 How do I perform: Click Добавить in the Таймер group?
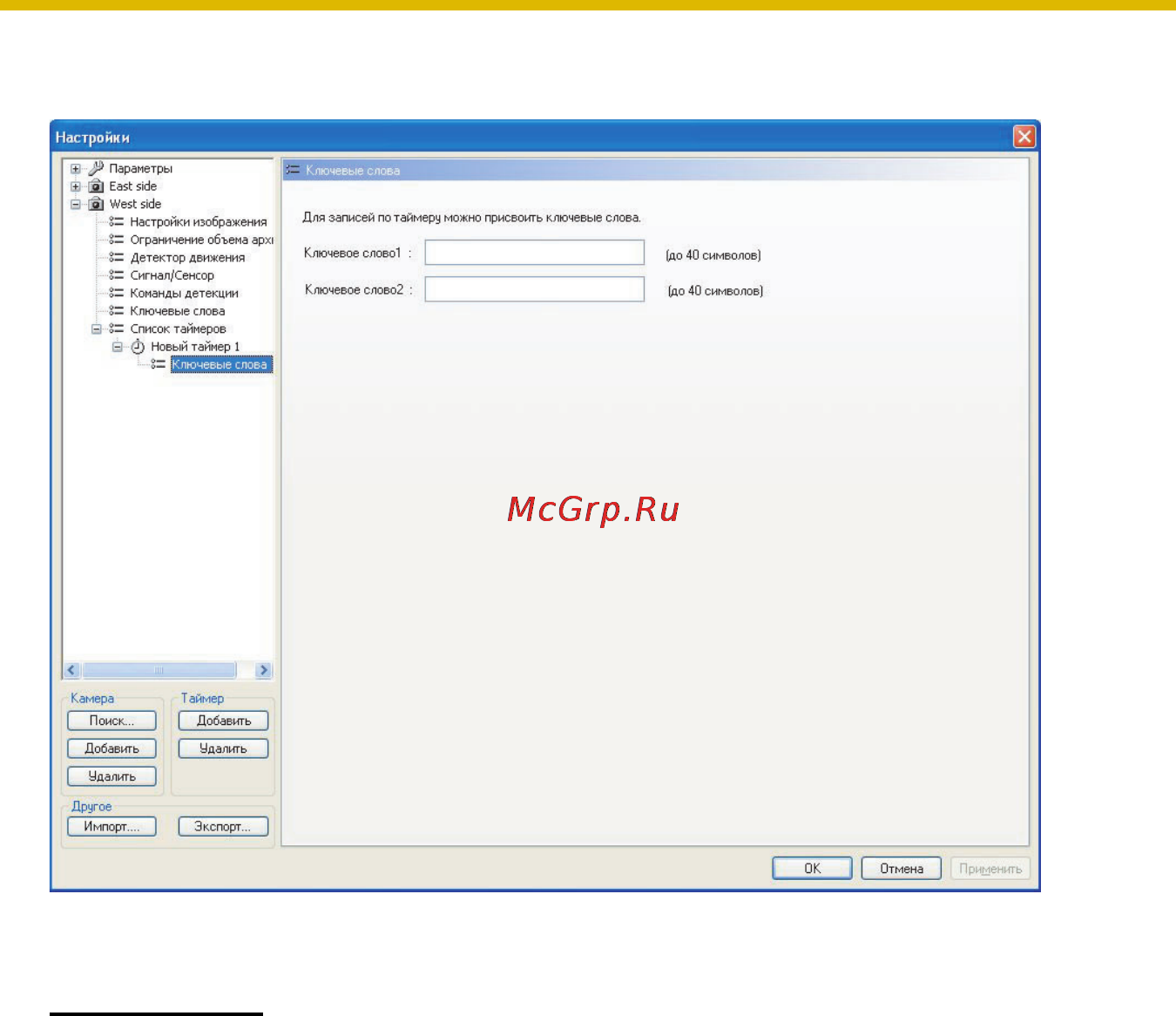click(224, 721)
